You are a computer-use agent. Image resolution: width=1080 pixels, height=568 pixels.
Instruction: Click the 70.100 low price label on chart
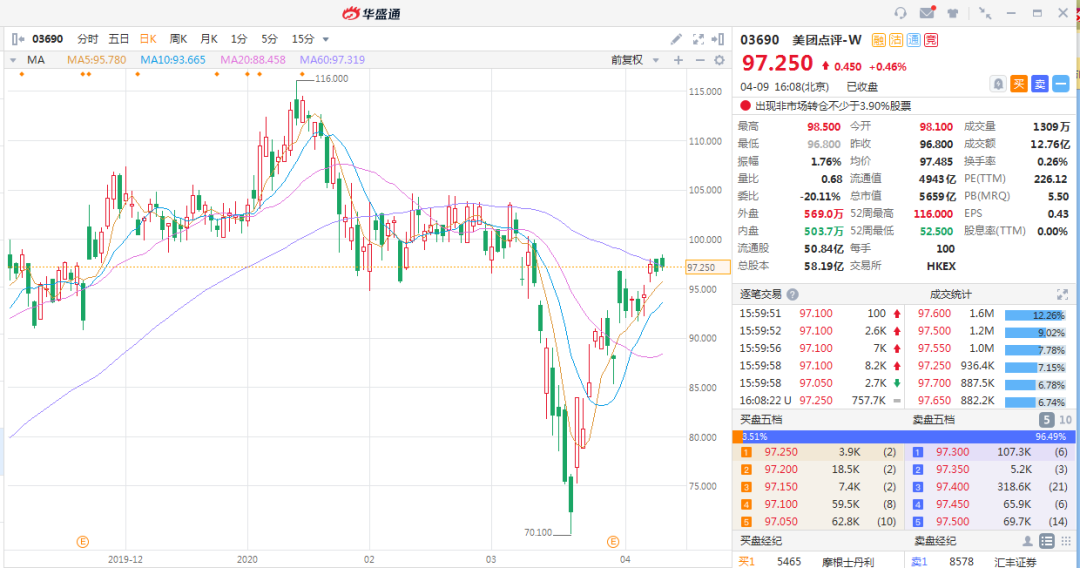538,532
